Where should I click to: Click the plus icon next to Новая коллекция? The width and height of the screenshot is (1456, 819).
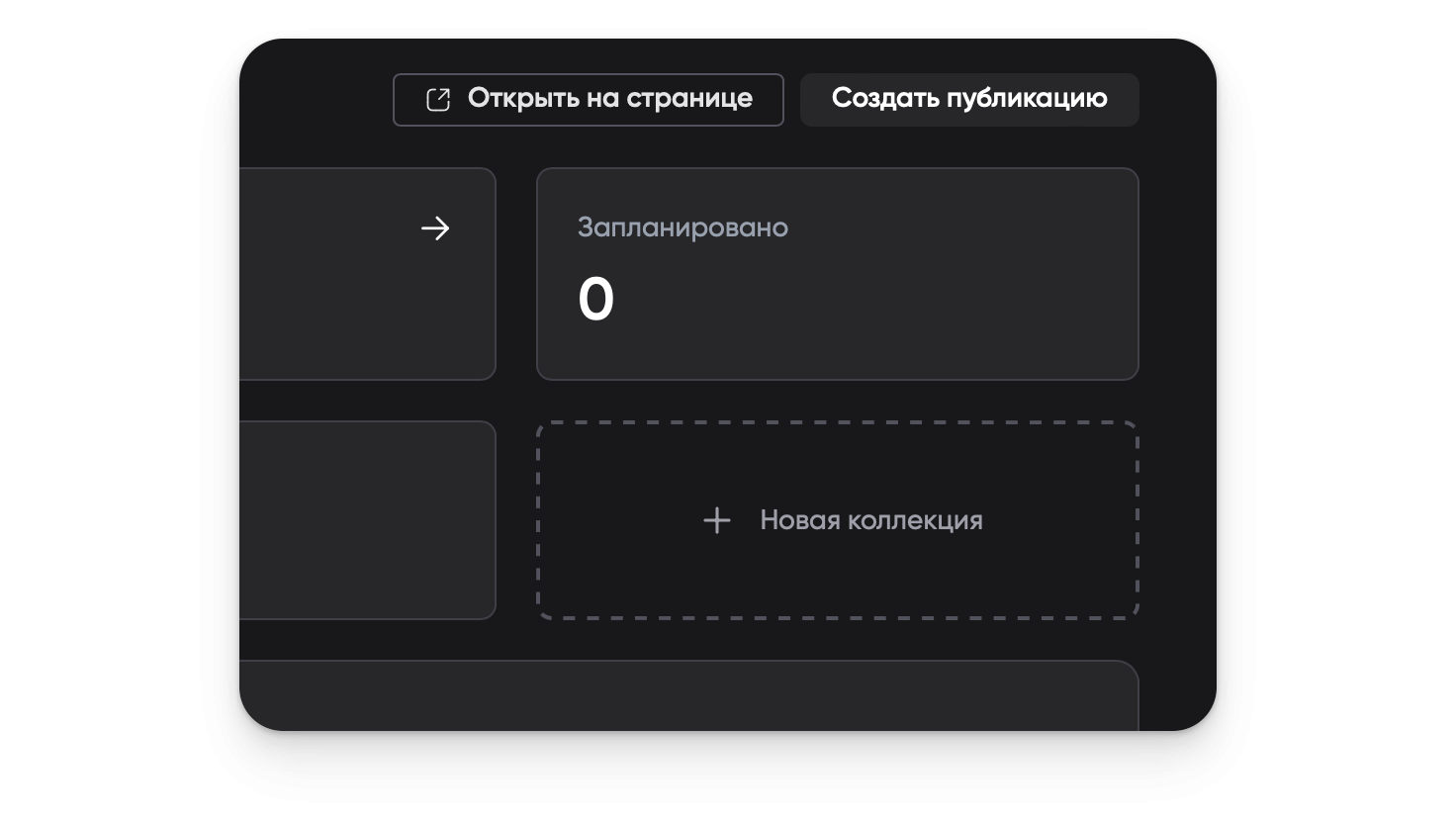pos(717,520)
